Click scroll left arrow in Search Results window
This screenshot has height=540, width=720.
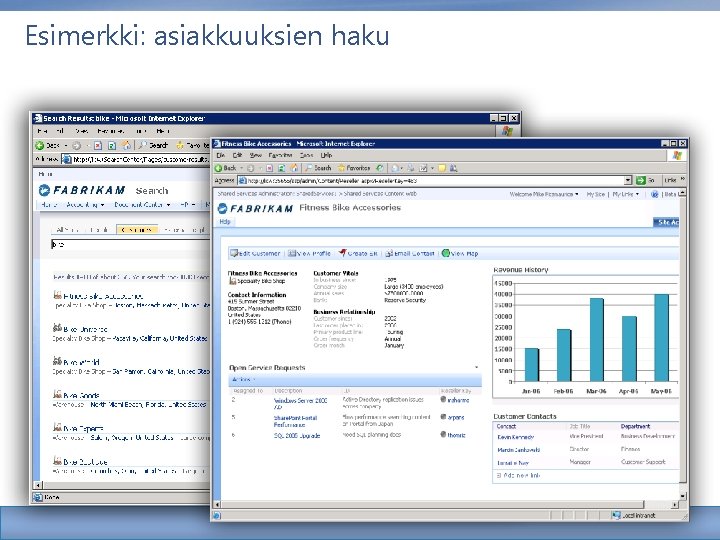click(38, 485)
